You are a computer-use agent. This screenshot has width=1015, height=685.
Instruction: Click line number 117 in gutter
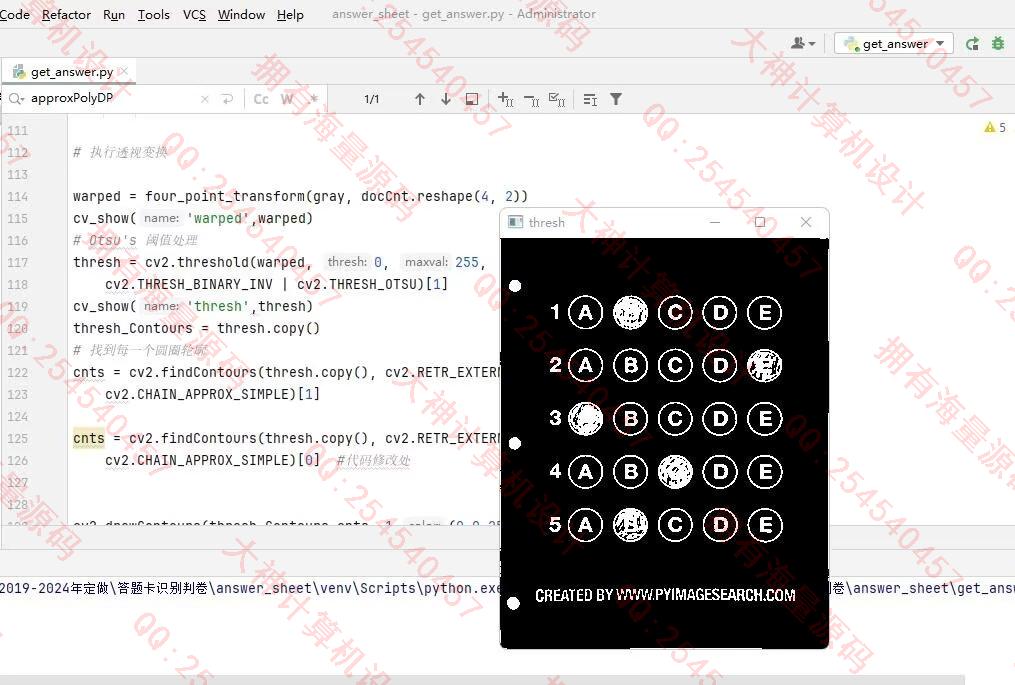coord(17,262)
